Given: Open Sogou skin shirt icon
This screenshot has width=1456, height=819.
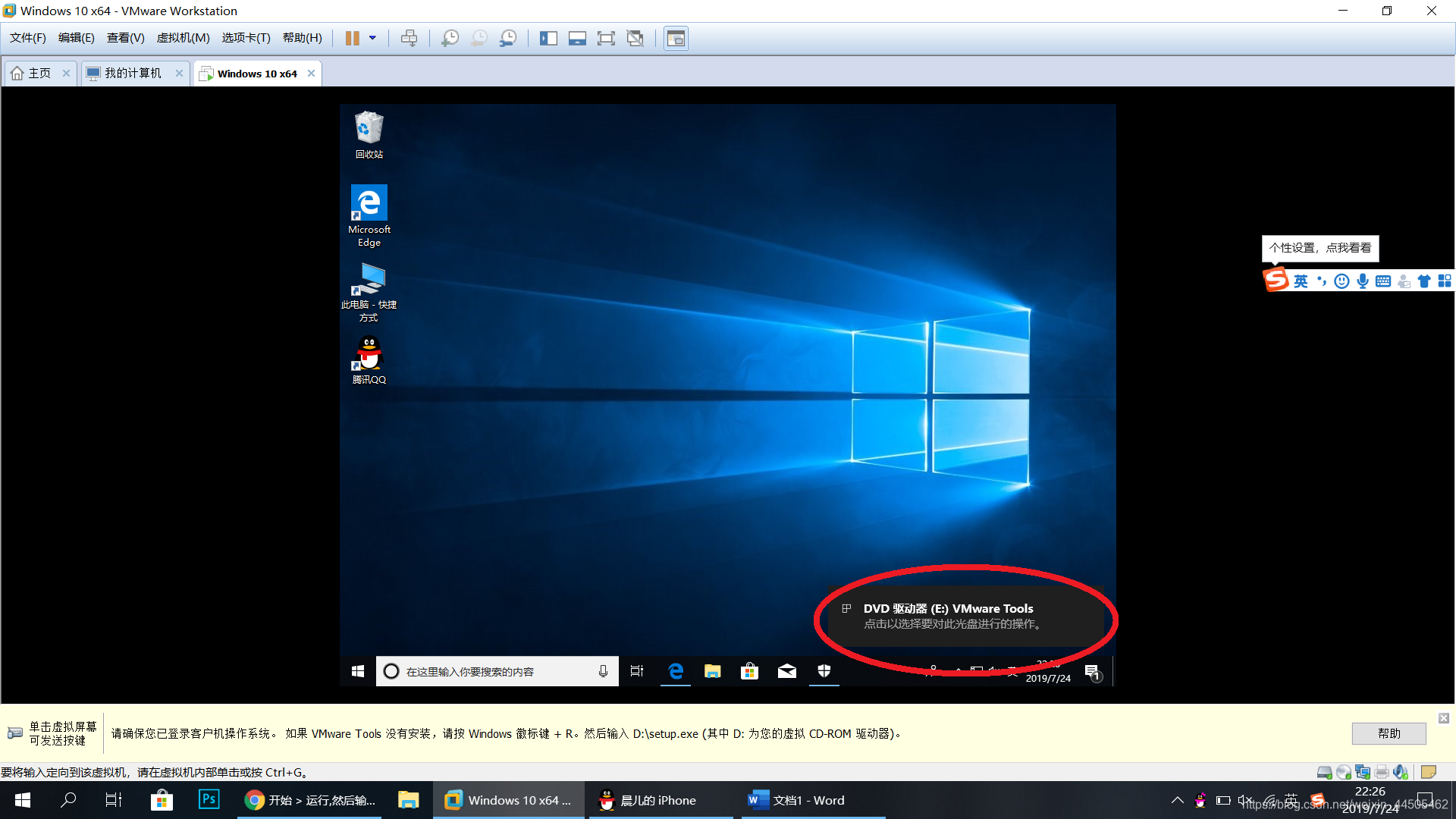Looking at the screenshot, I should (x=1424, y=281).
